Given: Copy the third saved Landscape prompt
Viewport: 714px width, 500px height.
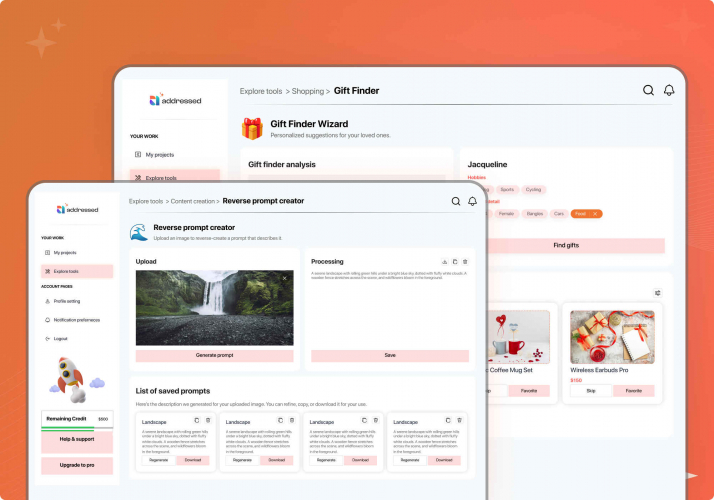Looking at the screenshot, I should tap(364, 420).
